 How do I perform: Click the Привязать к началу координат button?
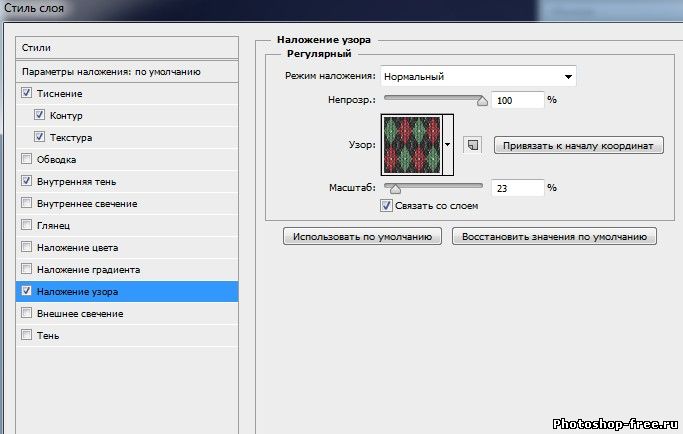click(578, 145)
